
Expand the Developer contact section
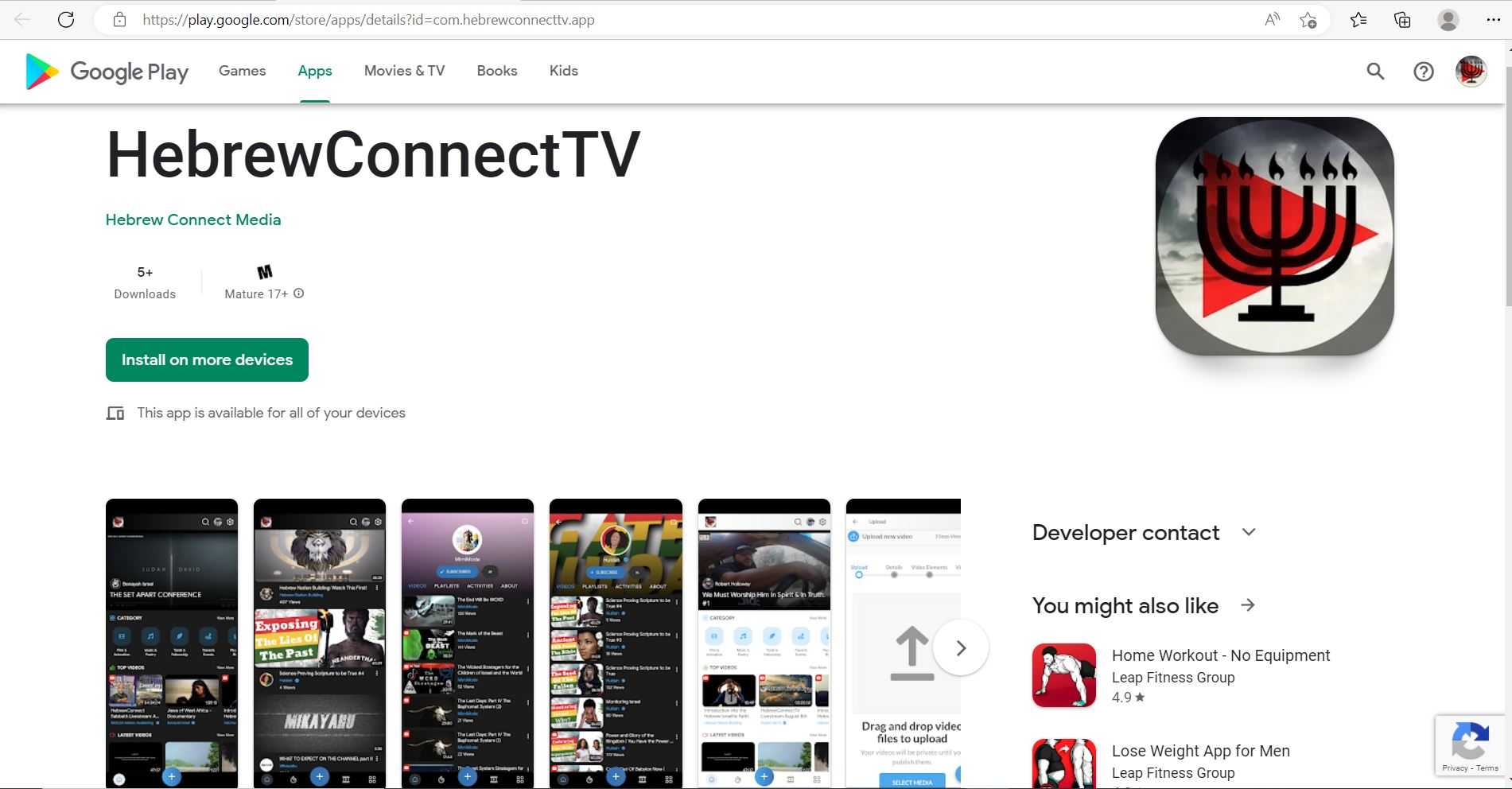pos(1249,532)
